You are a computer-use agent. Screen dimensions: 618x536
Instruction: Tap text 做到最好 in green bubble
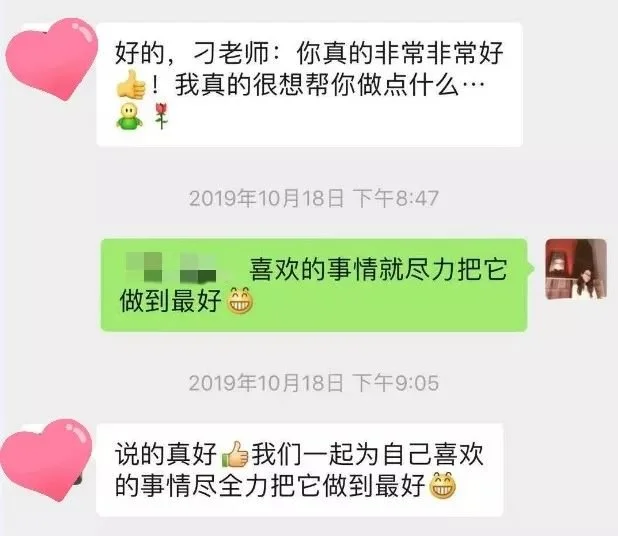click(x=170, y=301)
